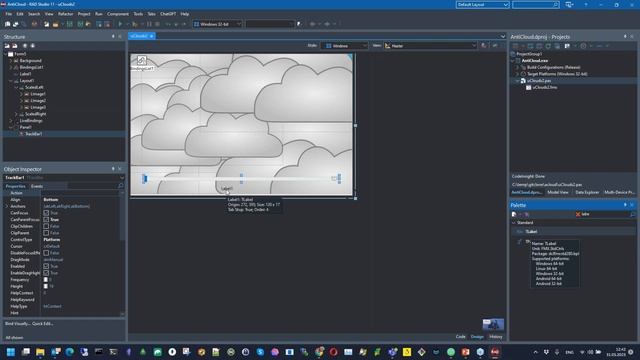640x360 pixels.
Task: Toggle the Enabled property checkbox
Action: tap(46, 266)
